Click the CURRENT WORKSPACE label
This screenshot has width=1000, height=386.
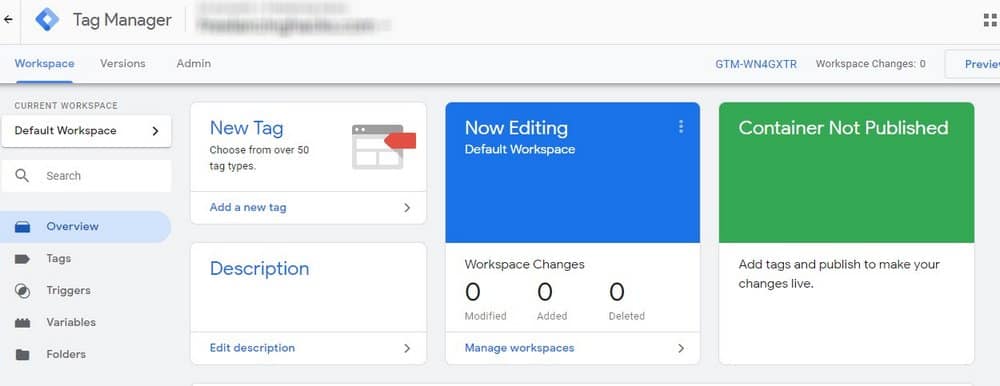click(66, 106)
